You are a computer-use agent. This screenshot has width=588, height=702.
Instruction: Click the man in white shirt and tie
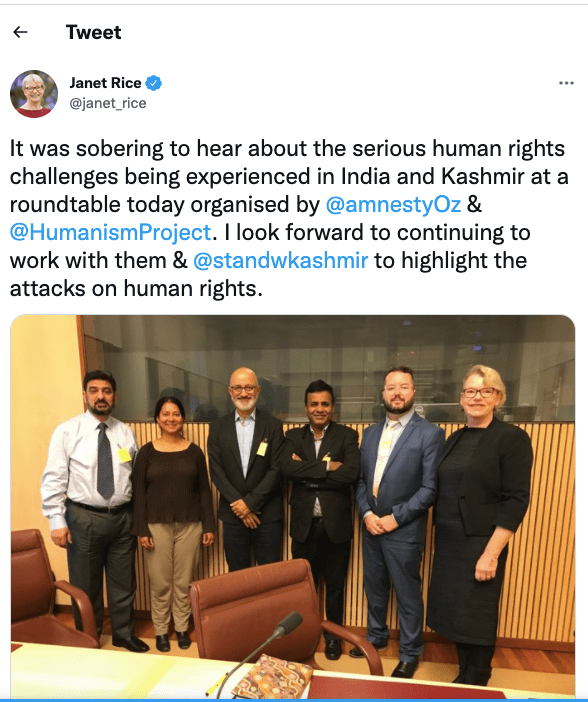(92, 506)
